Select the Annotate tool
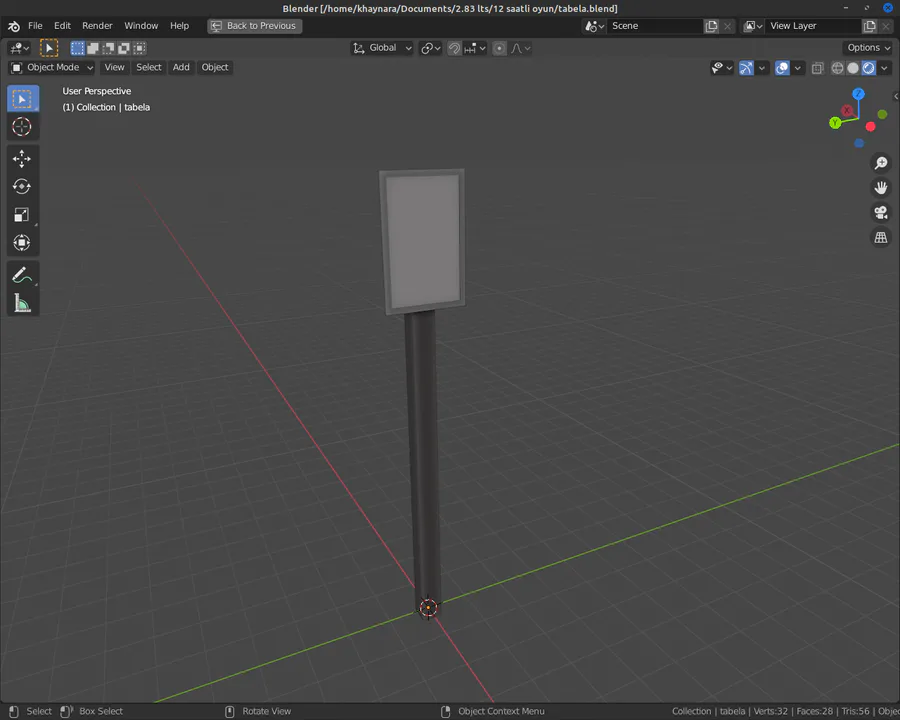Viewport: 900px width, 720px height. coord(22,275)
